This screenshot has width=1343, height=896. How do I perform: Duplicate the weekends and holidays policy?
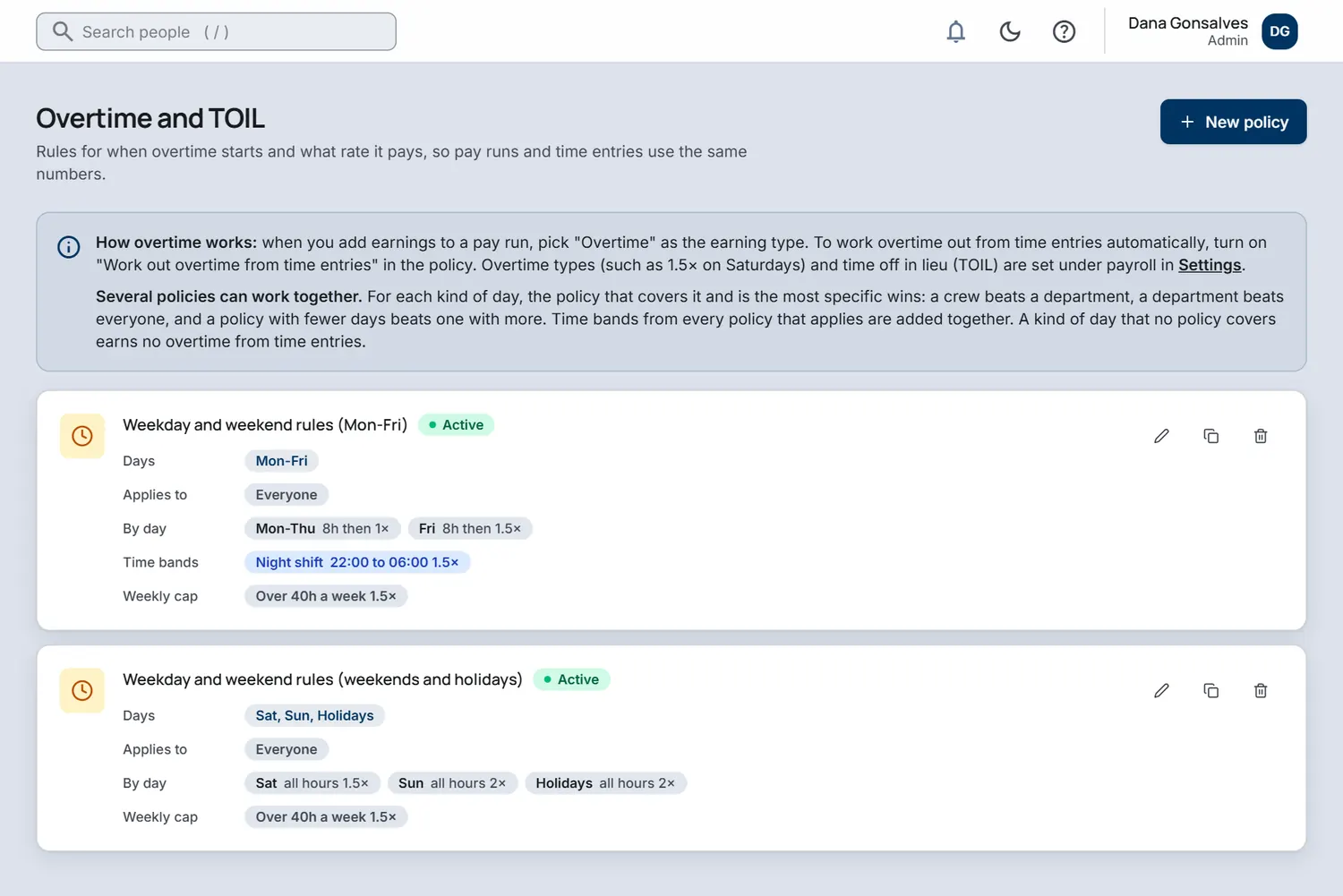coord(1211,691)
